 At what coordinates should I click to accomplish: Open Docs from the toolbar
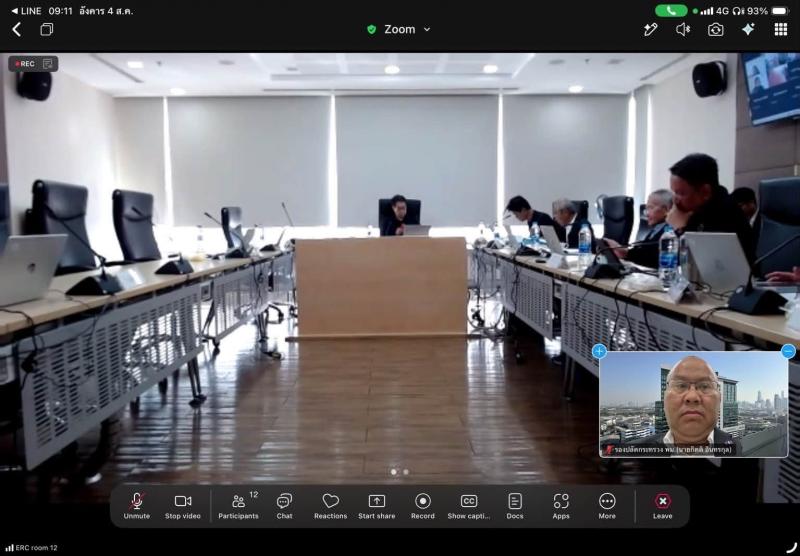tap(515, 506)
